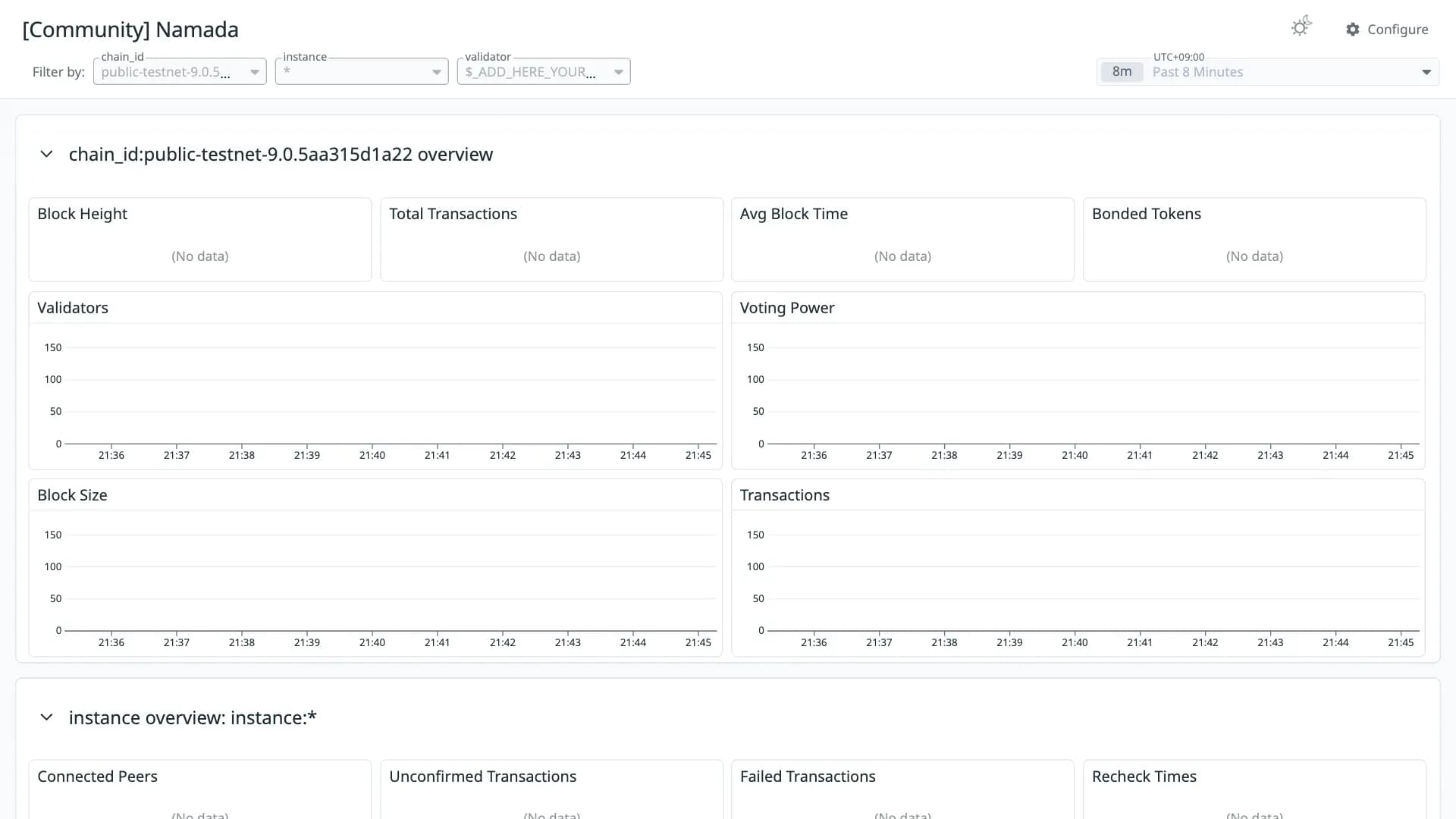The image size is (1456, 819).
Task: Click the [Community] Namada dashboard title
Action: point(130,30)
